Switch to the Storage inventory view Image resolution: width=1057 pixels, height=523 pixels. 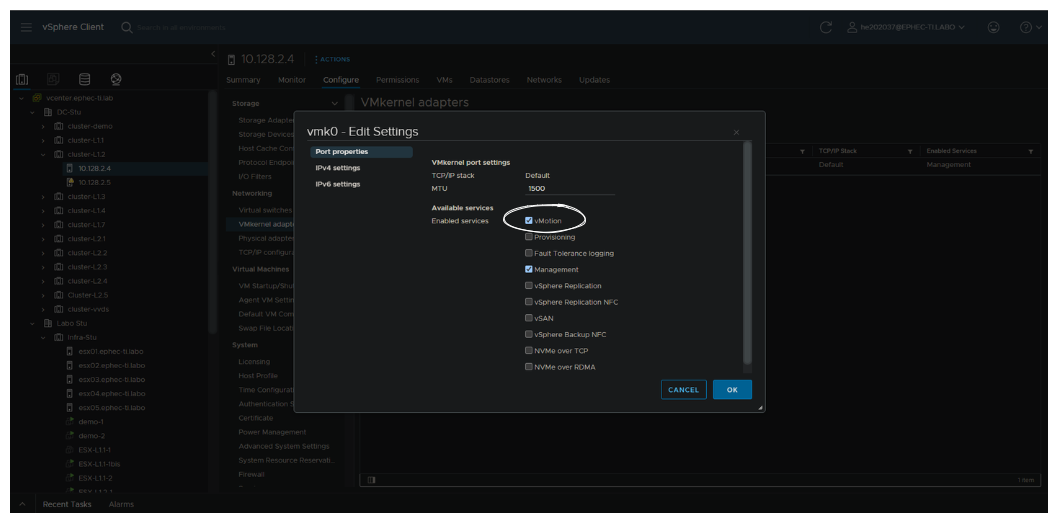(x=84, y=80)
